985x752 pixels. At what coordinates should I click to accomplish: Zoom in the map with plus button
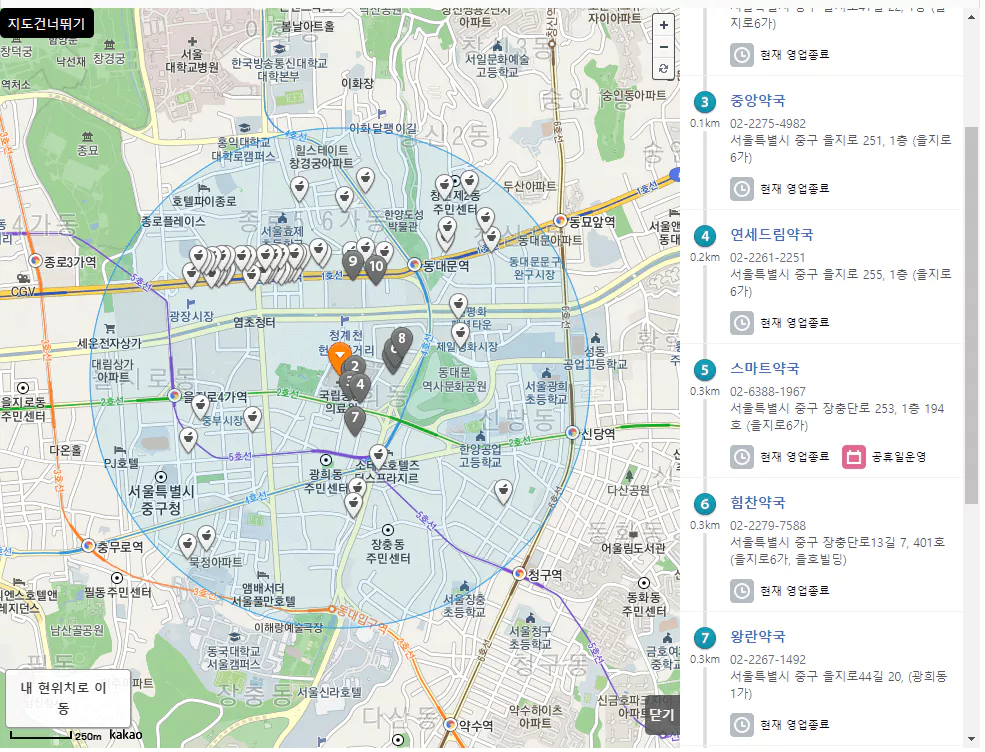tap(663, 26)
